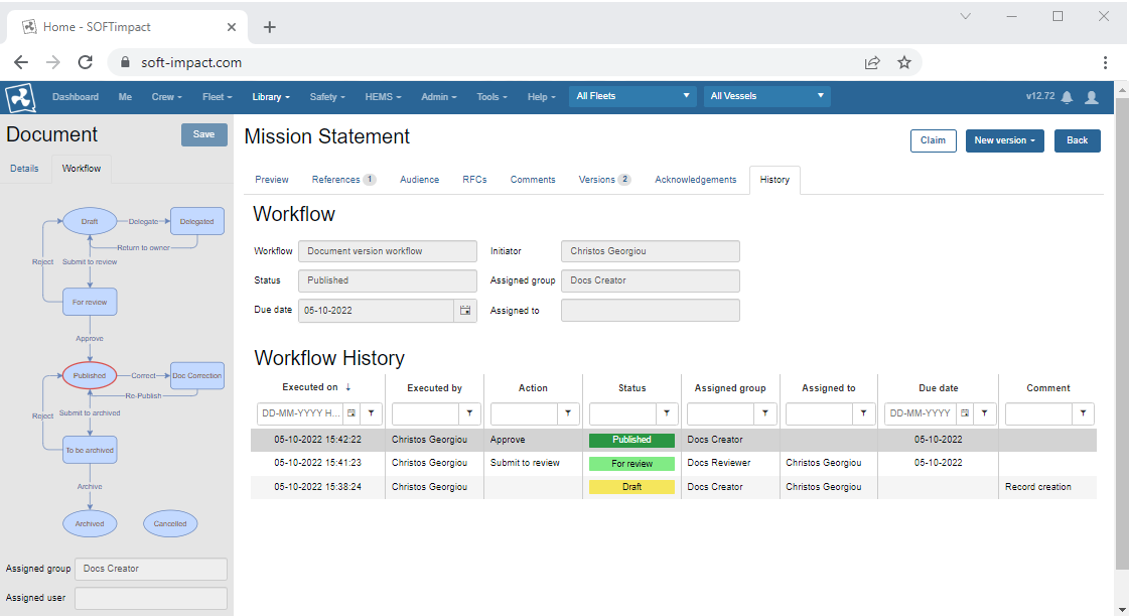Switch to the RFCs tab
The image size is (1130, 616).
tap(475, 180)
